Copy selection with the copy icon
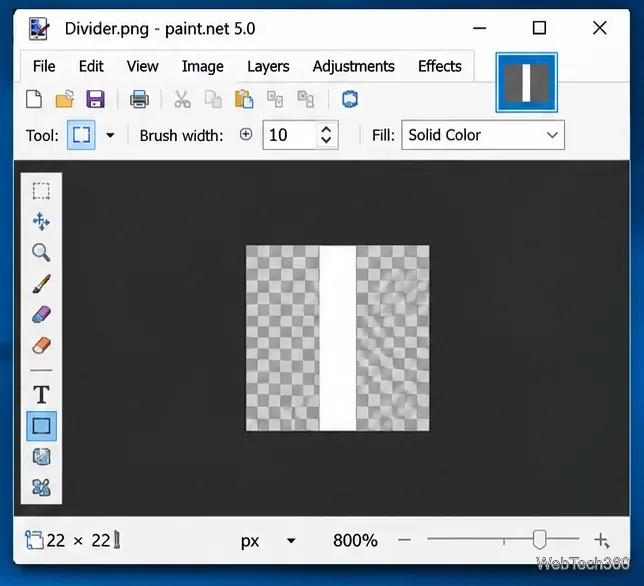The width and height of the screenshot is (644, 586). pyautogui.click(x=213, y=99)
